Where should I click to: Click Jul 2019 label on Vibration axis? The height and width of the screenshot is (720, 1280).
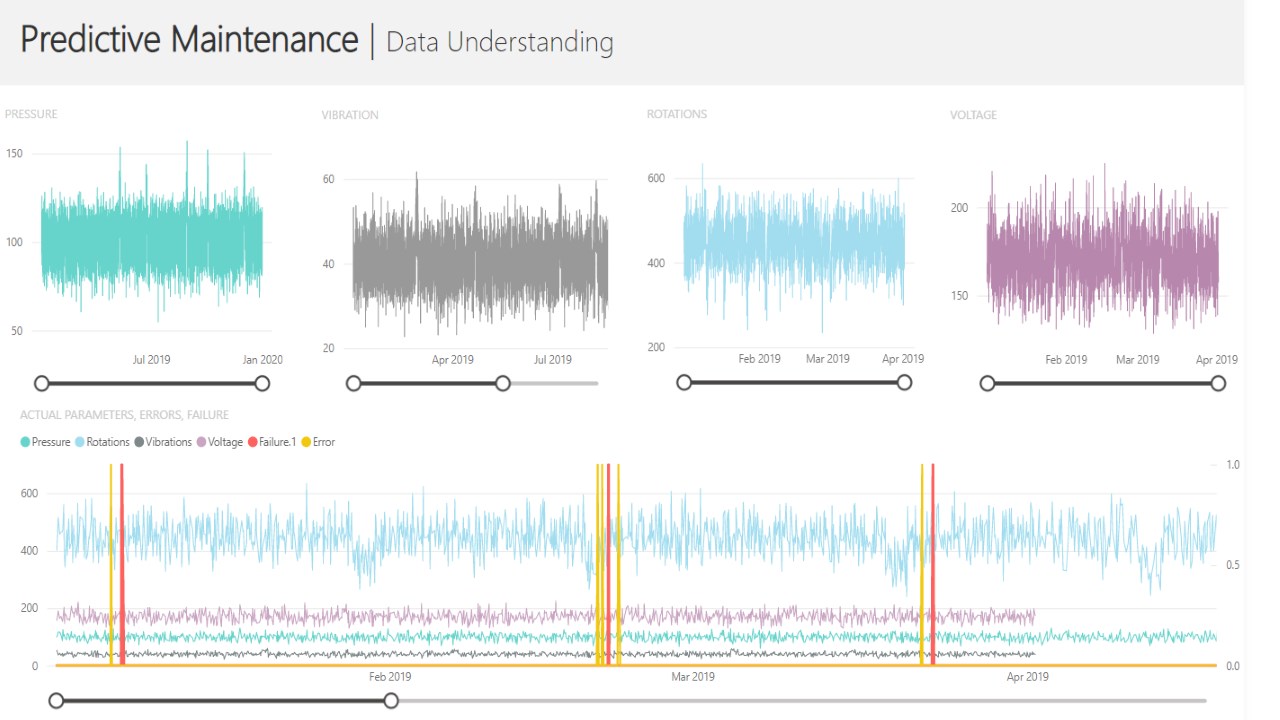click(x=553, y=360)
